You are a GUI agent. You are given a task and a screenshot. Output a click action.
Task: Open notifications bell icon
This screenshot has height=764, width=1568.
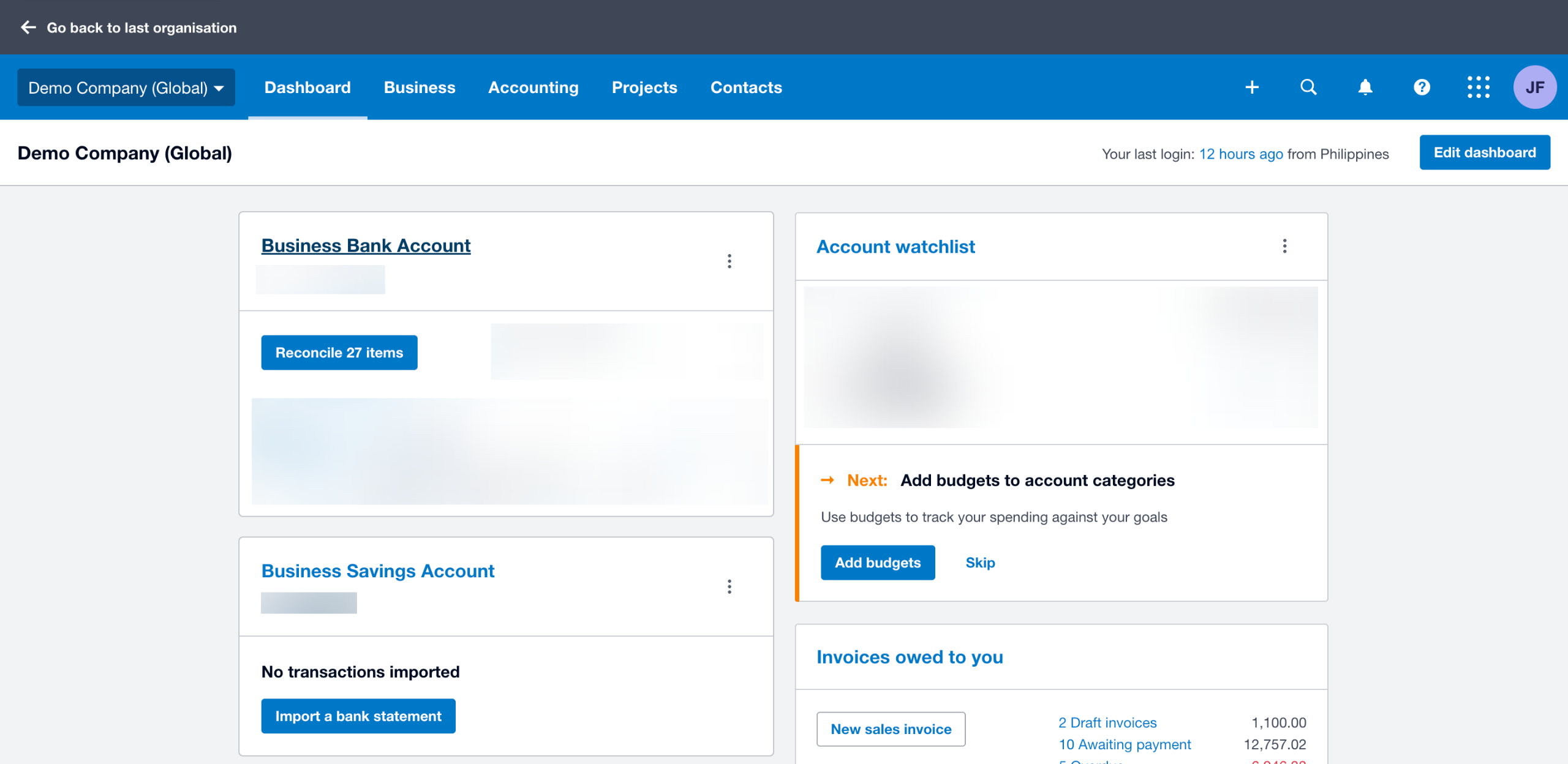1365,88
